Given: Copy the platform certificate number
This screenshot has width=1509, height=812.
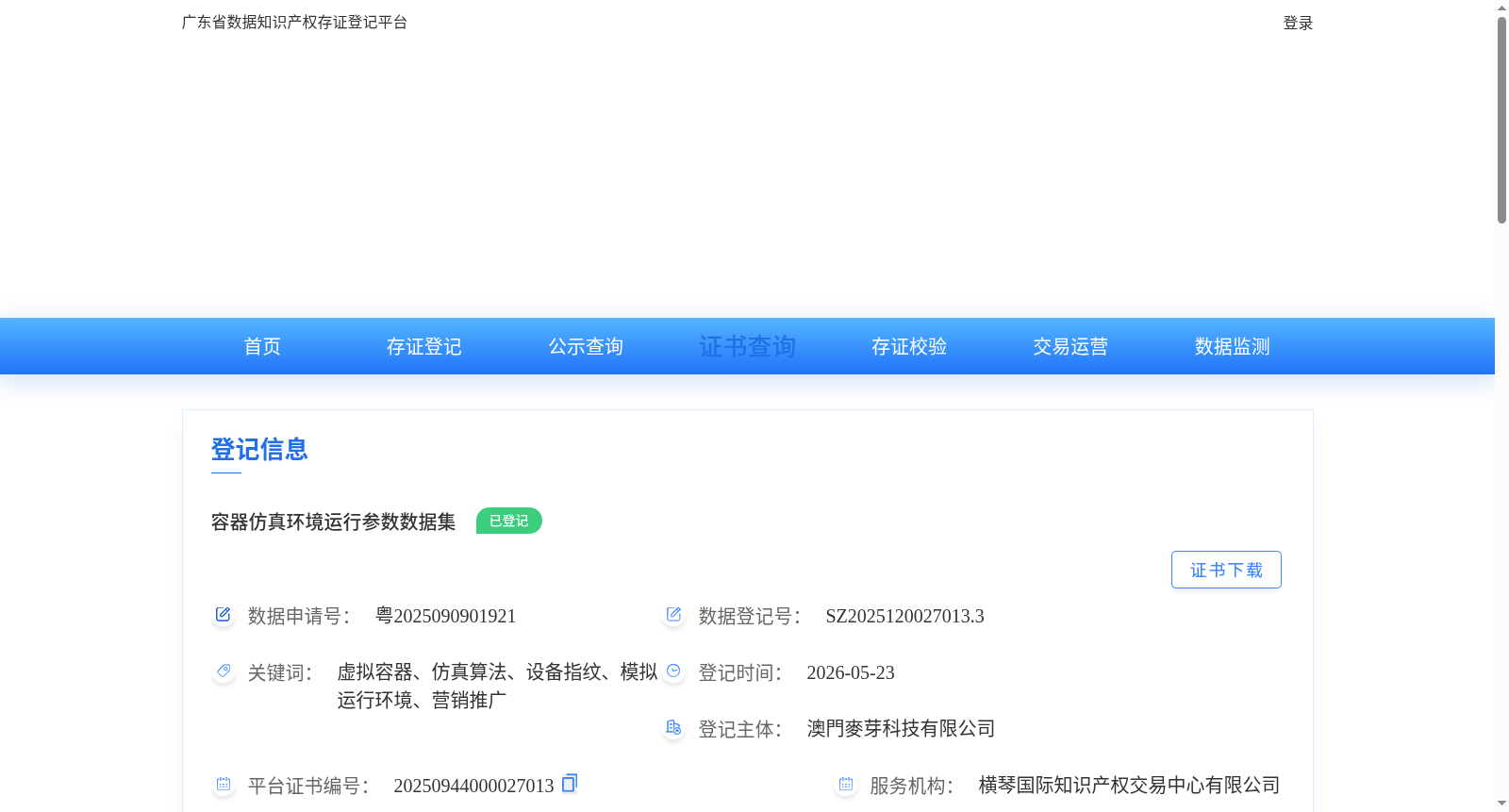Looking at the screenshot, I should (x=570, y=784).
